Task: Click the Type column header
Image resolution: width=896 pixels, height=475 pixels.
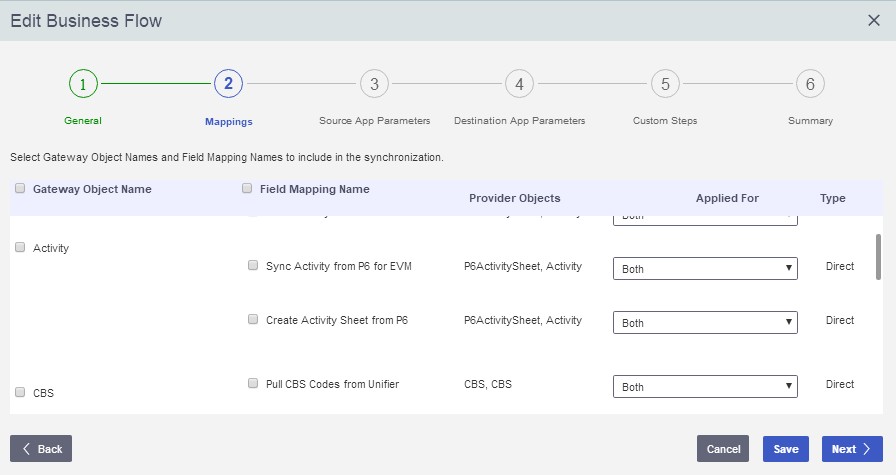Action: [833, 198]
